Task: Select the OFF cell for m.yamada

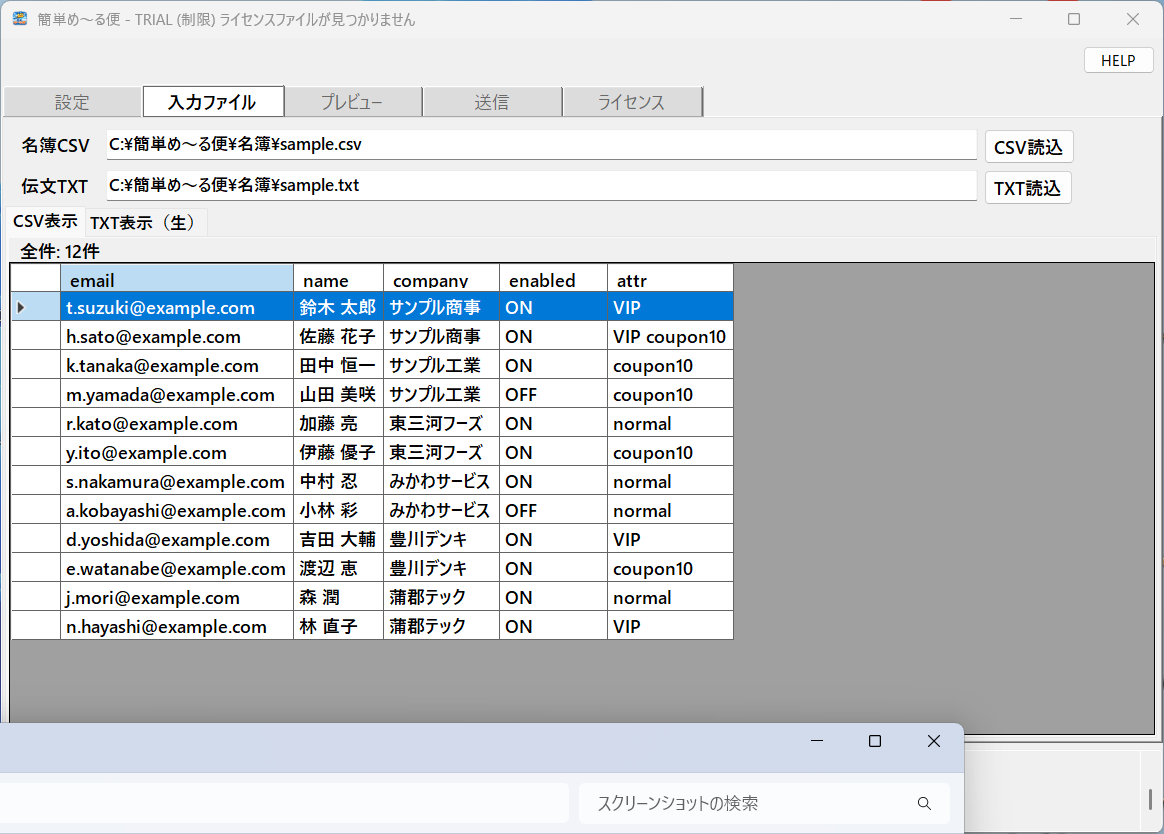Action: tap(552, 395)
